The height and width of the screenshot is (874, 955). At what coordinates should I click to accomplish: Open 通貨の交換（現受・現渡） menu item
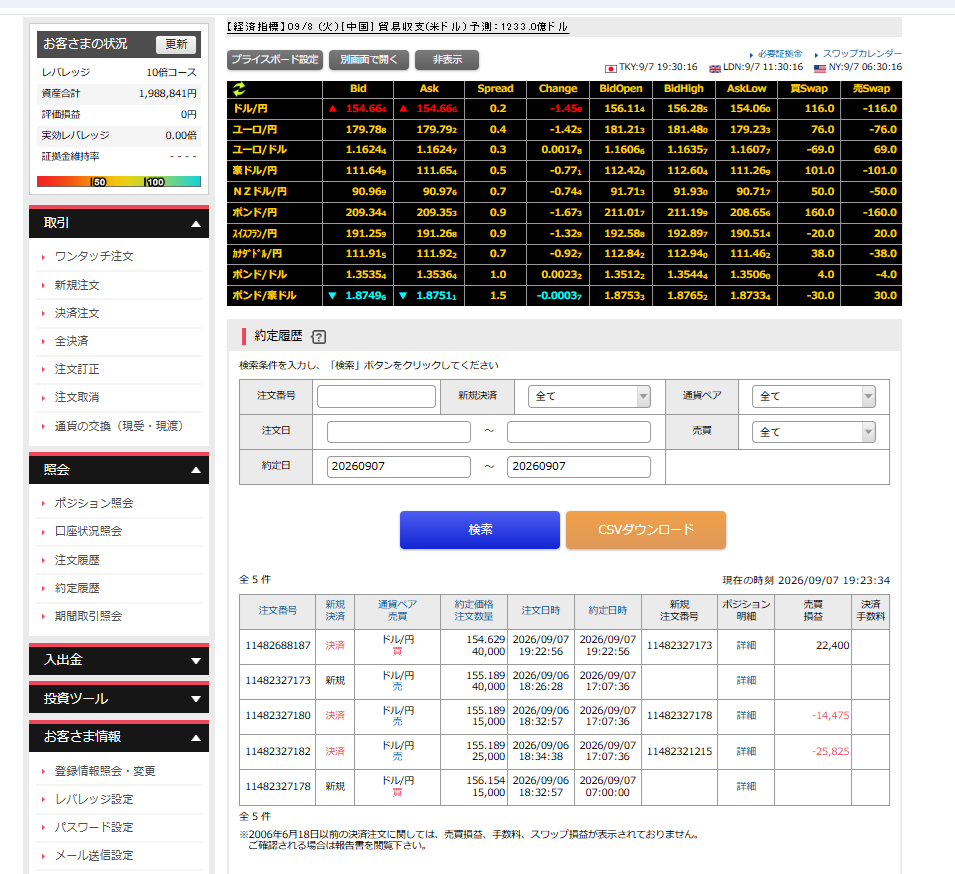coord(119,426)
